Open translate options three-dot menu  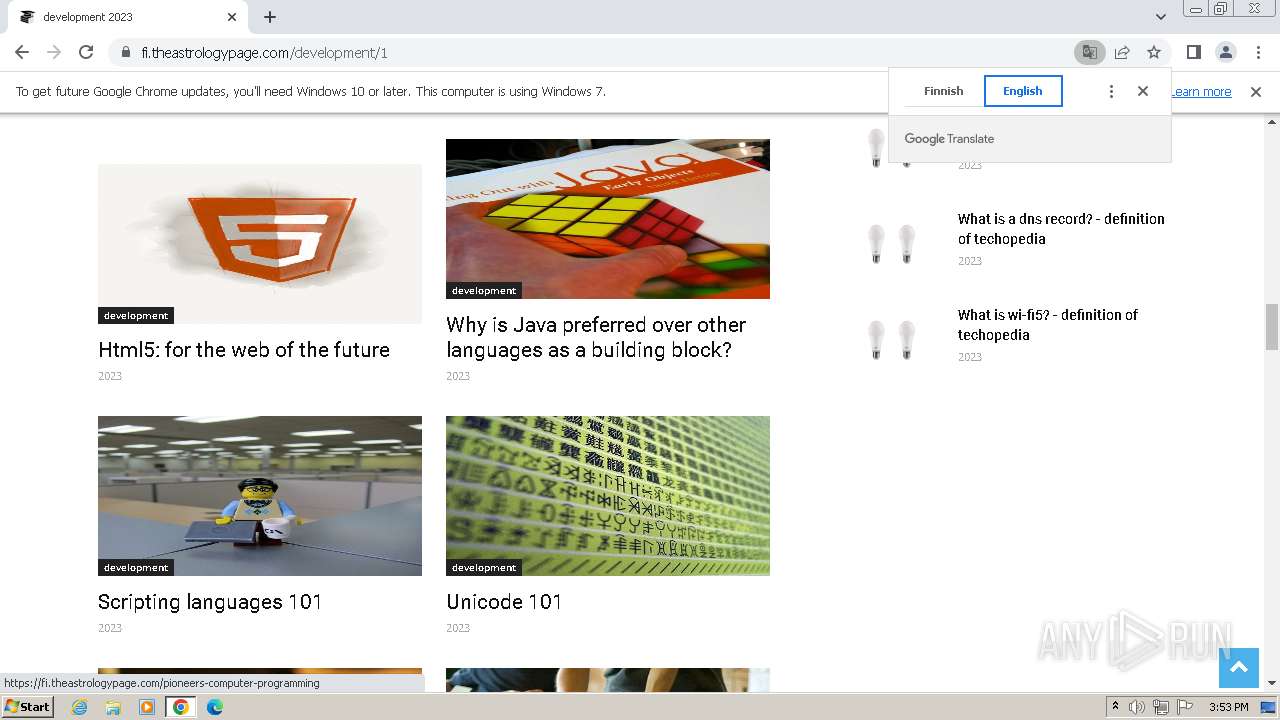point(1111,91)
